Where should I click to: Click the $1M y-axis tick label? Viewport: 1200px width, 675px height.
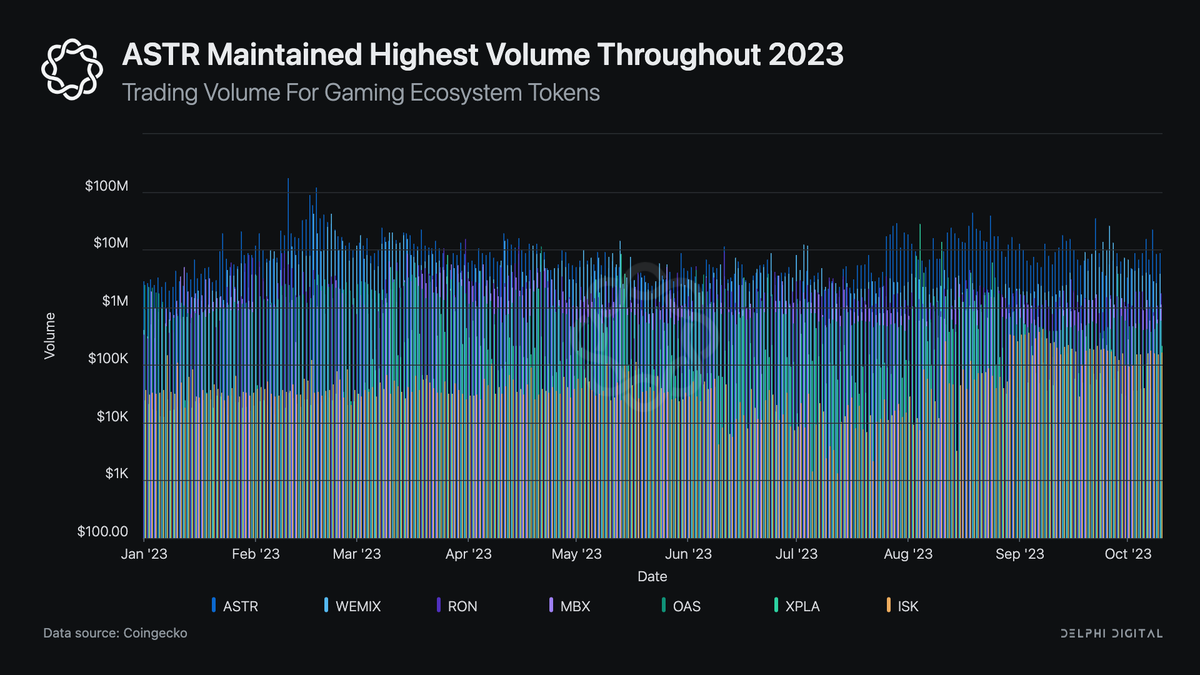point(114,302)
